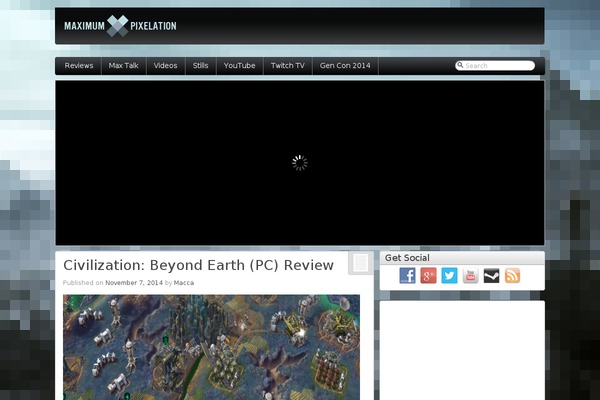This screenshot has width=600, height=400.
Task: Click the Get Social heading
Action: pyautogui.click(x=407, y=258)
